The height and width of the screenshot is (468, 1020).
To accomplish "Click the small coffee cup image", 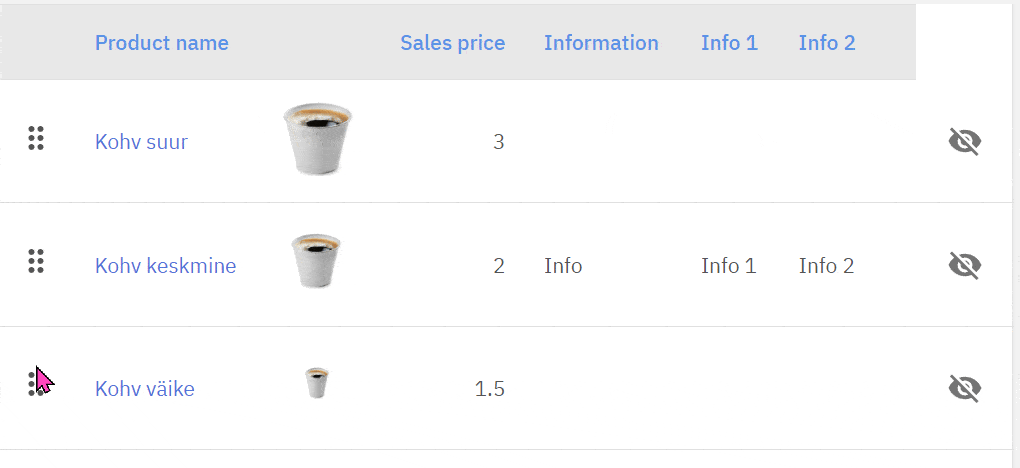I will point(317,383).
